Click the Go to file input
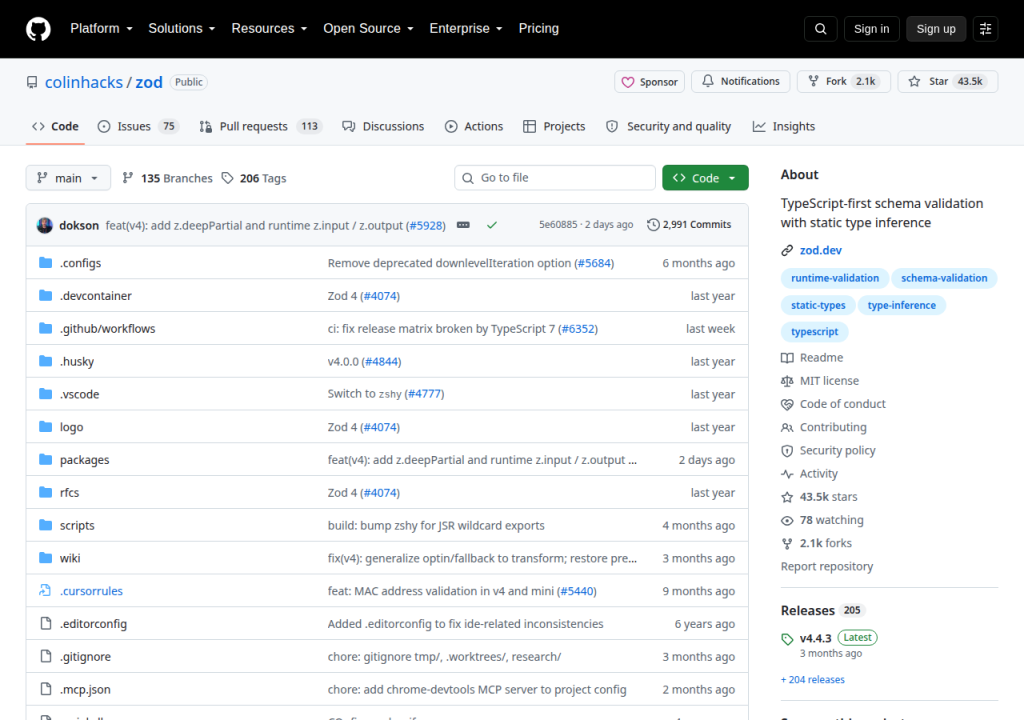 (555, 178)
